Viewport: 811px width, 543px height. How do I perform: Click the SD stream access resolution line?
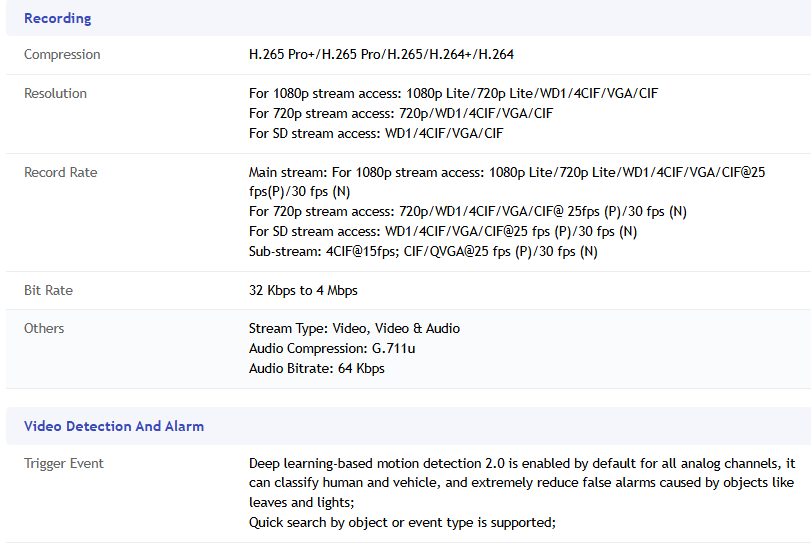tap(375, 133)
